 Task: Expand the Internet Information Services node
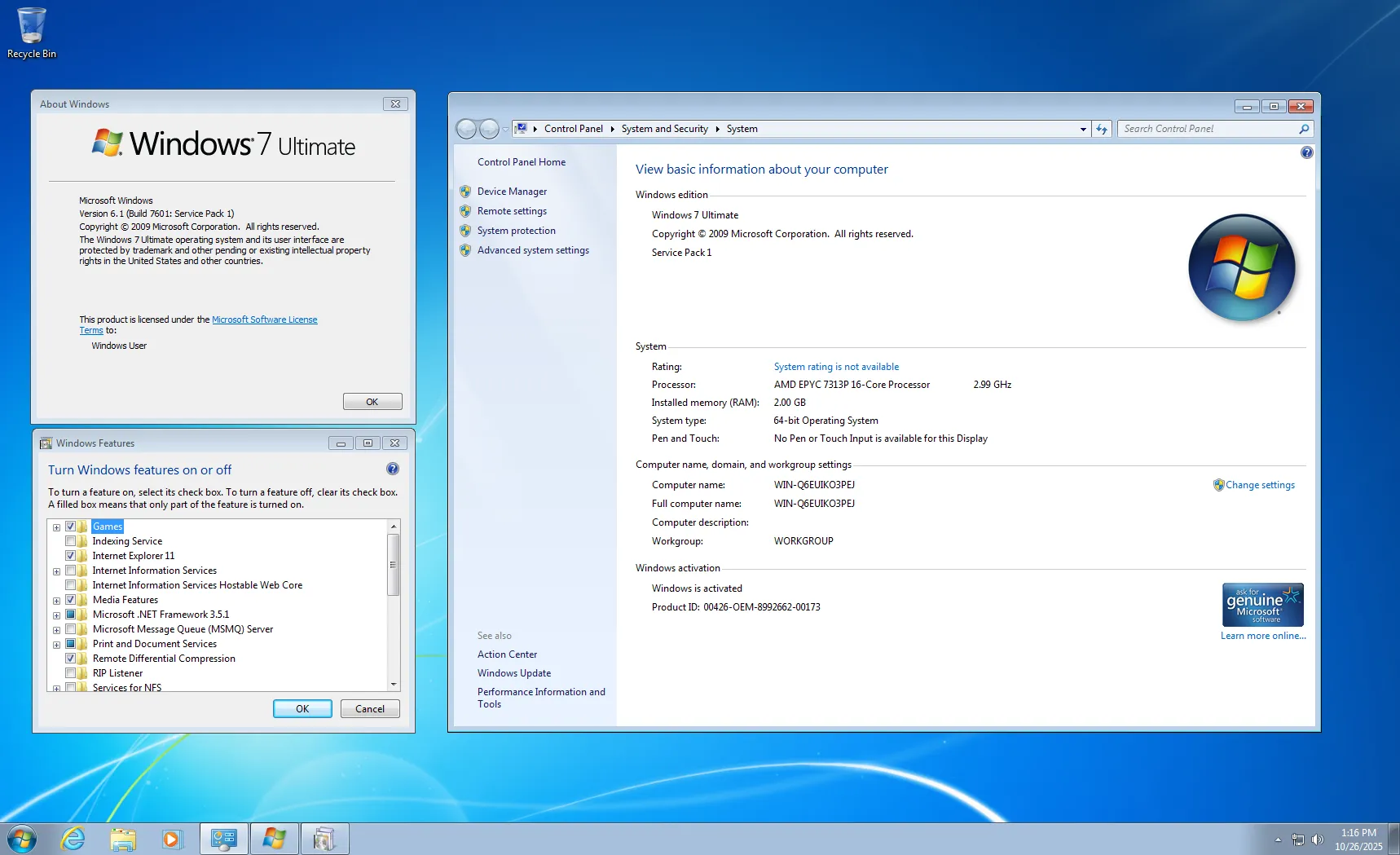56,571
